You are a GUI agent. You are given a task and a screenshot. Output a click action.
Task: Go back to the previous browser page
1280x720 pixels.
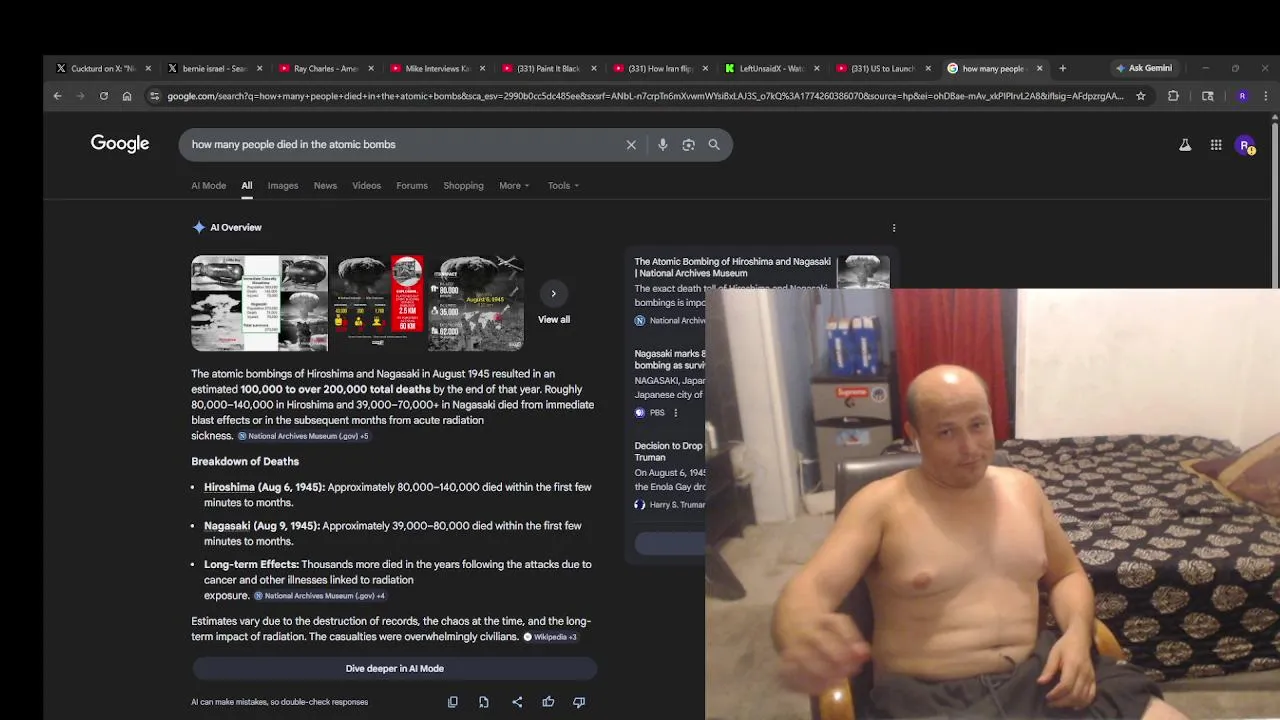[x=57, y=96]
